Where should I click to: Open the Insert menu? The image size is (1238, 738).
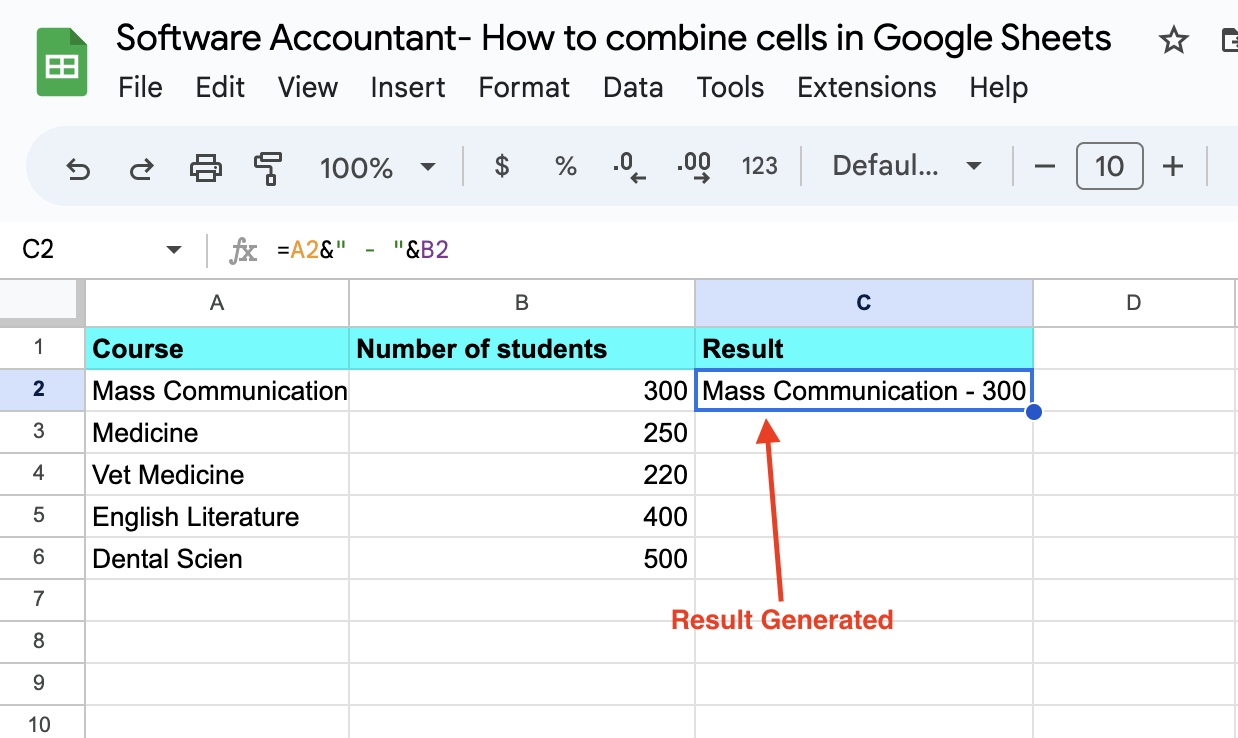pyautogui.click(x=408, y=87)
